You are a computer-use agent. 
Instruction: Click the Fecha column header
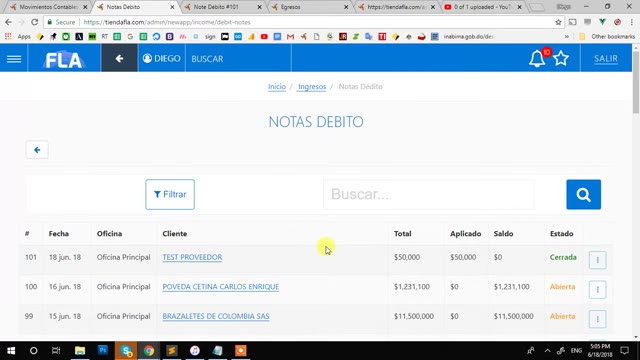(59, 233)
